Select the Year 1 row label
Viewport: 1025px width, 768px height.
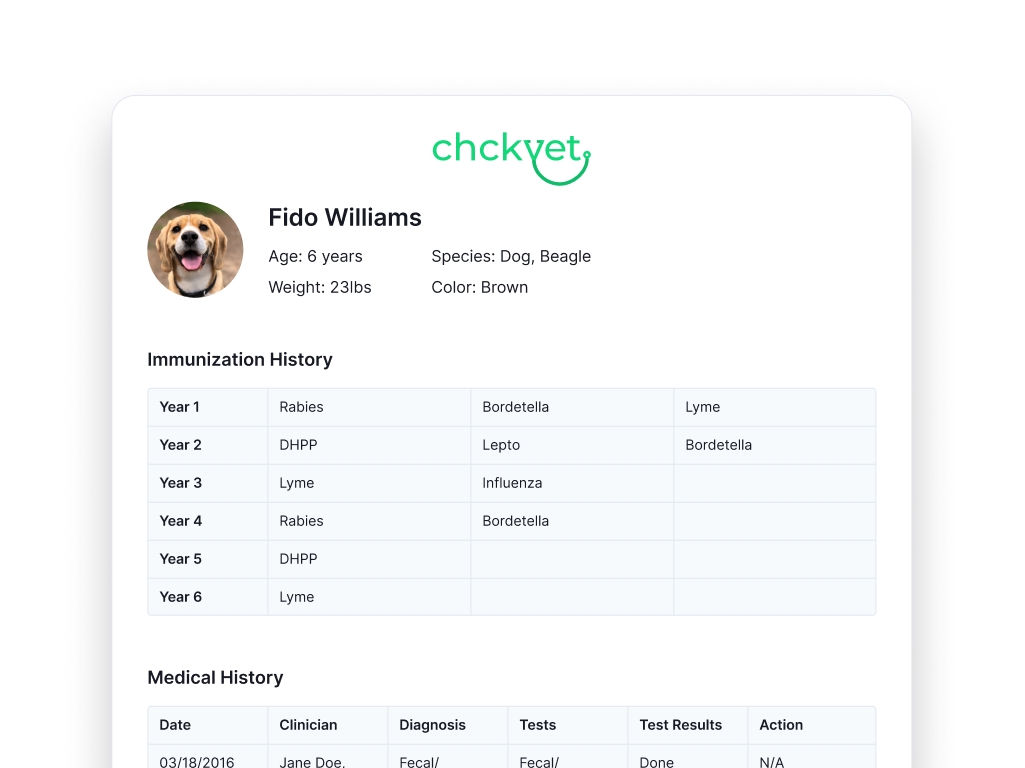[x=180, y=407]
